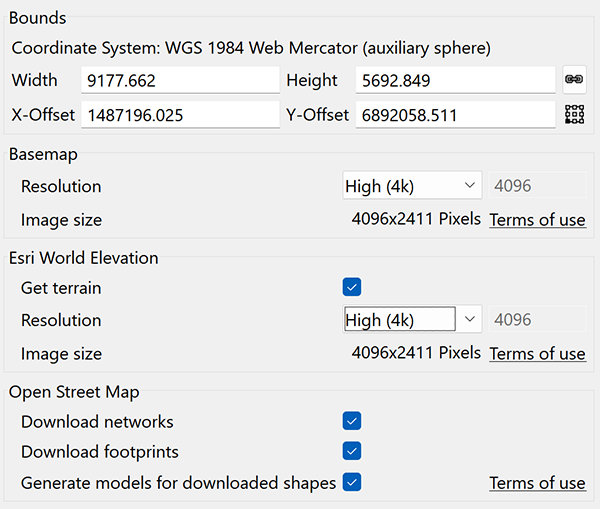The width and height of the screenshot is (600, 509).
Task: Uncheck the Download footprints option
Action: pos(351,452)
